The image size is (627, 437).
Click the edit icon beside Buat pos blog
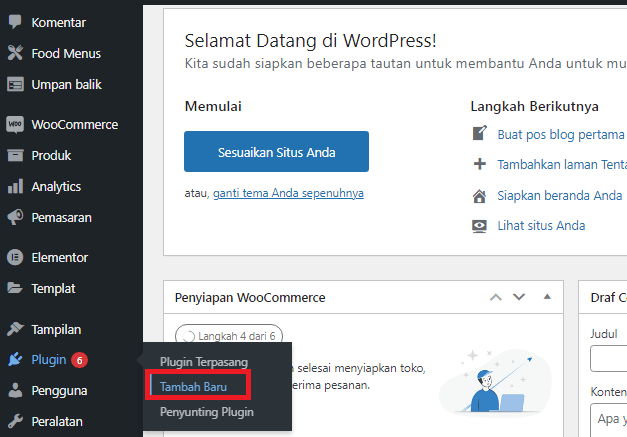480,133
